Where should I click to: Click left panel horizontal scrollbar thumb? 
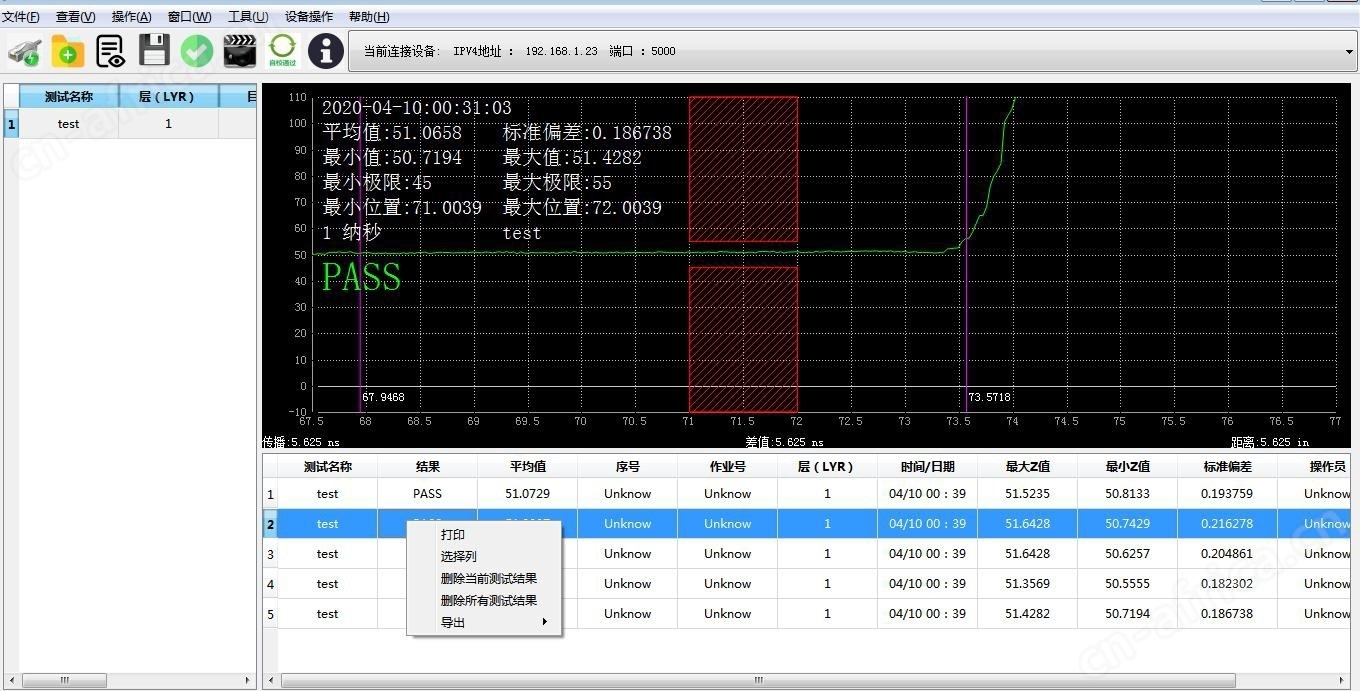pyautogui.click(x=64, y=680)
